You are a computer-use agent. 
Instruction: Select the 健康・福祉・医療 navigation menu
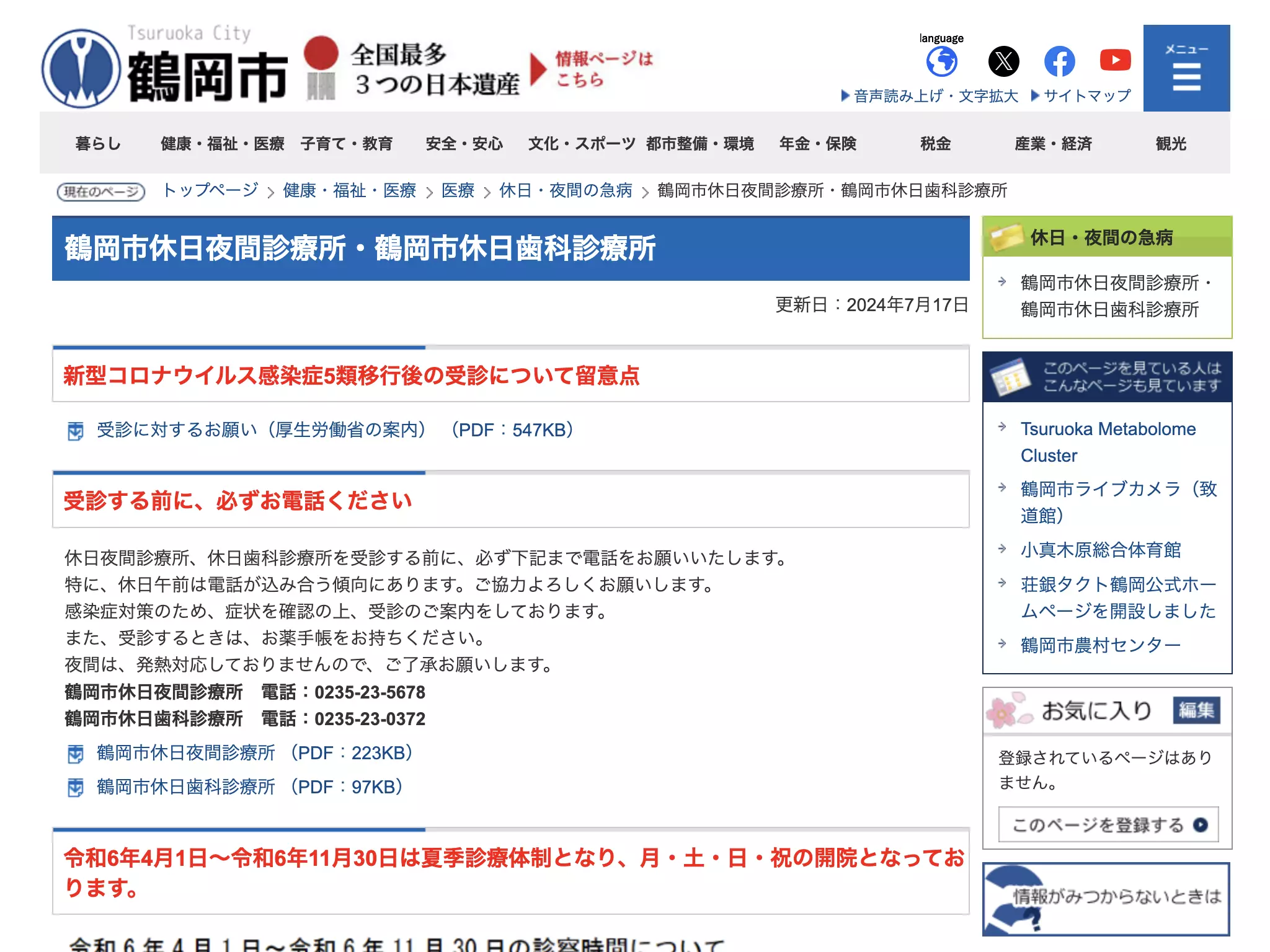click(222, 143)
